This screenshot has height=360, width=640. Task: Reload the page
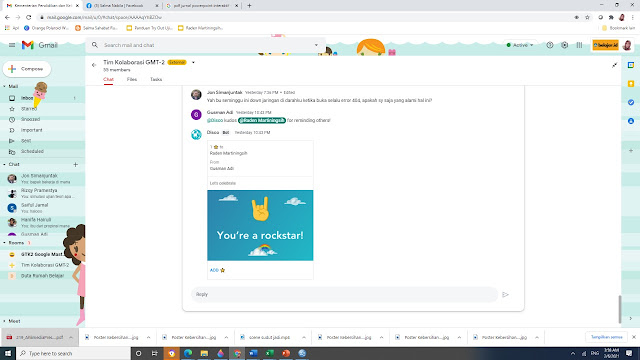click(x=29, y=17)
